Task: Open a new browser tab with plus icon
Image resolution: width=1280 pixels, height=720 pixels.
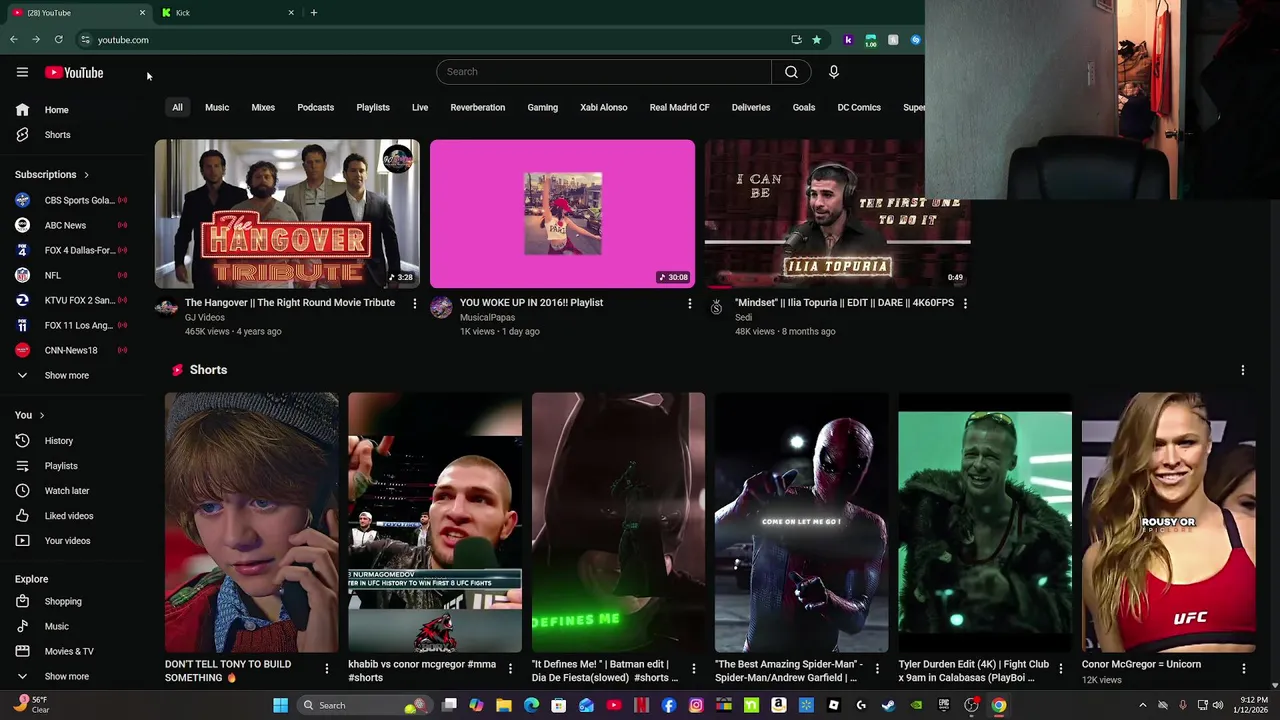Action: tap(314, 13)
